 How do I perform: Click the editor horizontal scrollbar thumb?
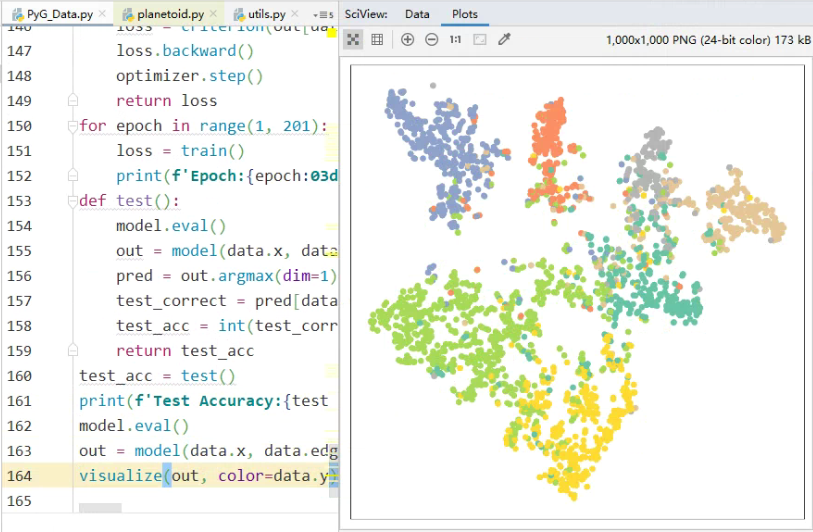click(100, 508)
